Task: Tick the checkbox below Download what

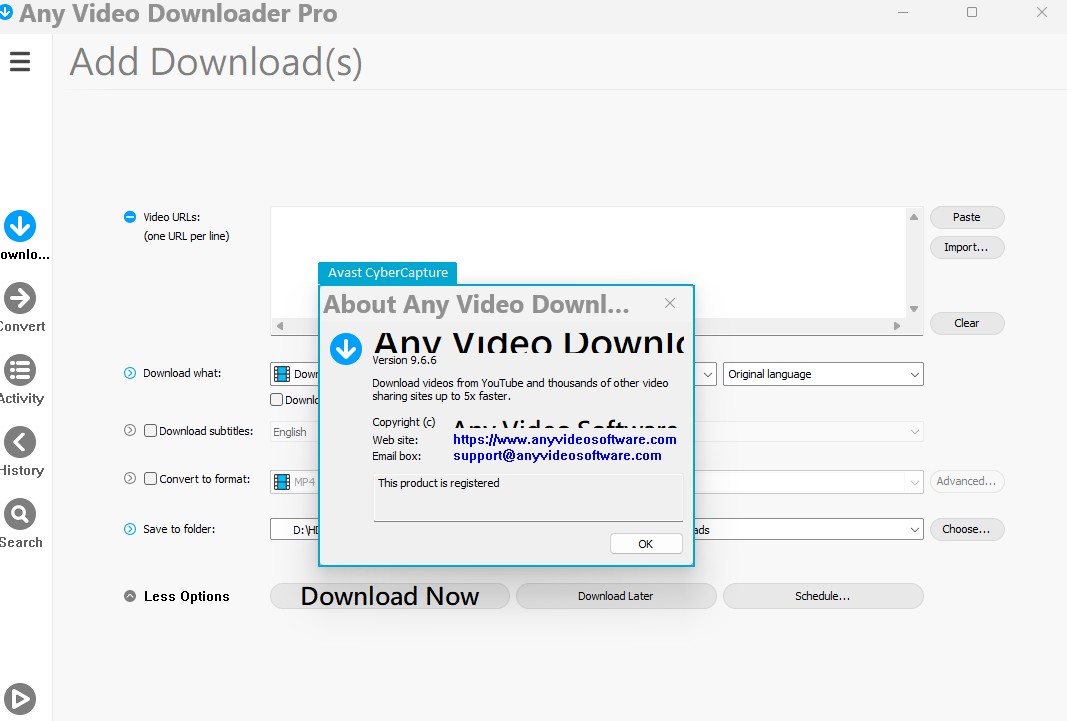Action: click(276, 400)
